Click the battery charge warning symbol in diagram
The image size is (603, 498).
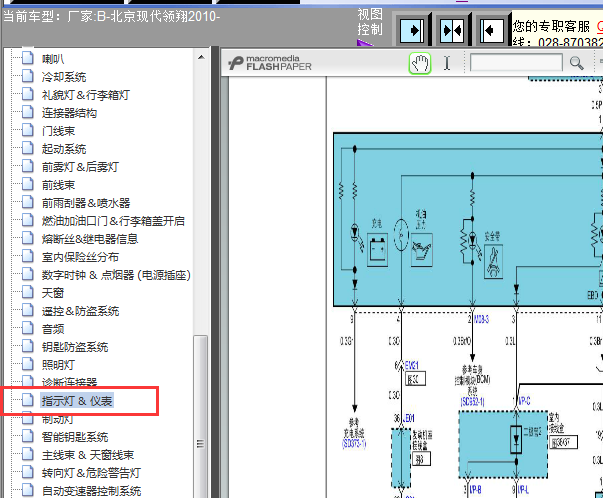(x=377, y=250)
